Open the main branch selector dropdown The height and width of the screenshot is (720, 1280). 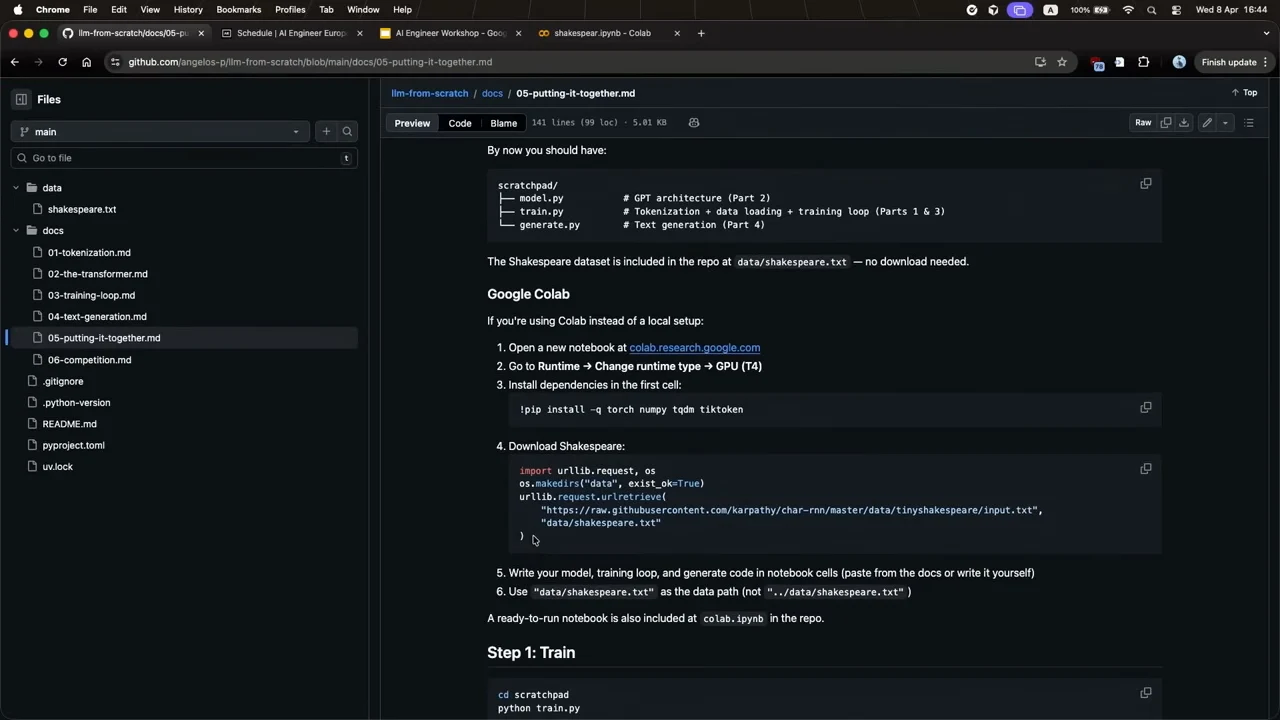[160, 131]
